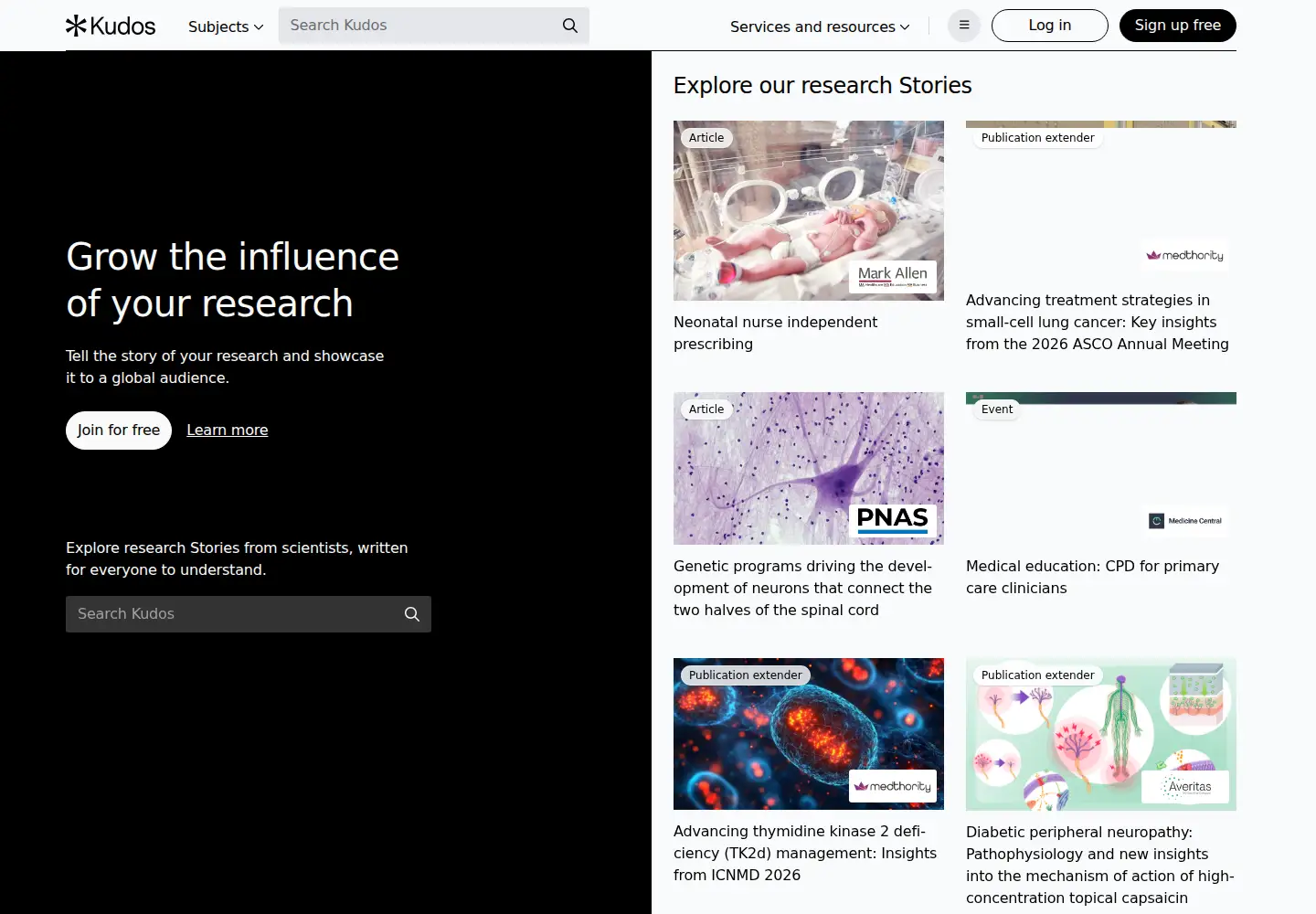The height and width of the screenshot is (914, 1316).
Task: Click Publication extender tag on neuropathy card
Action: pos(1038,675)
